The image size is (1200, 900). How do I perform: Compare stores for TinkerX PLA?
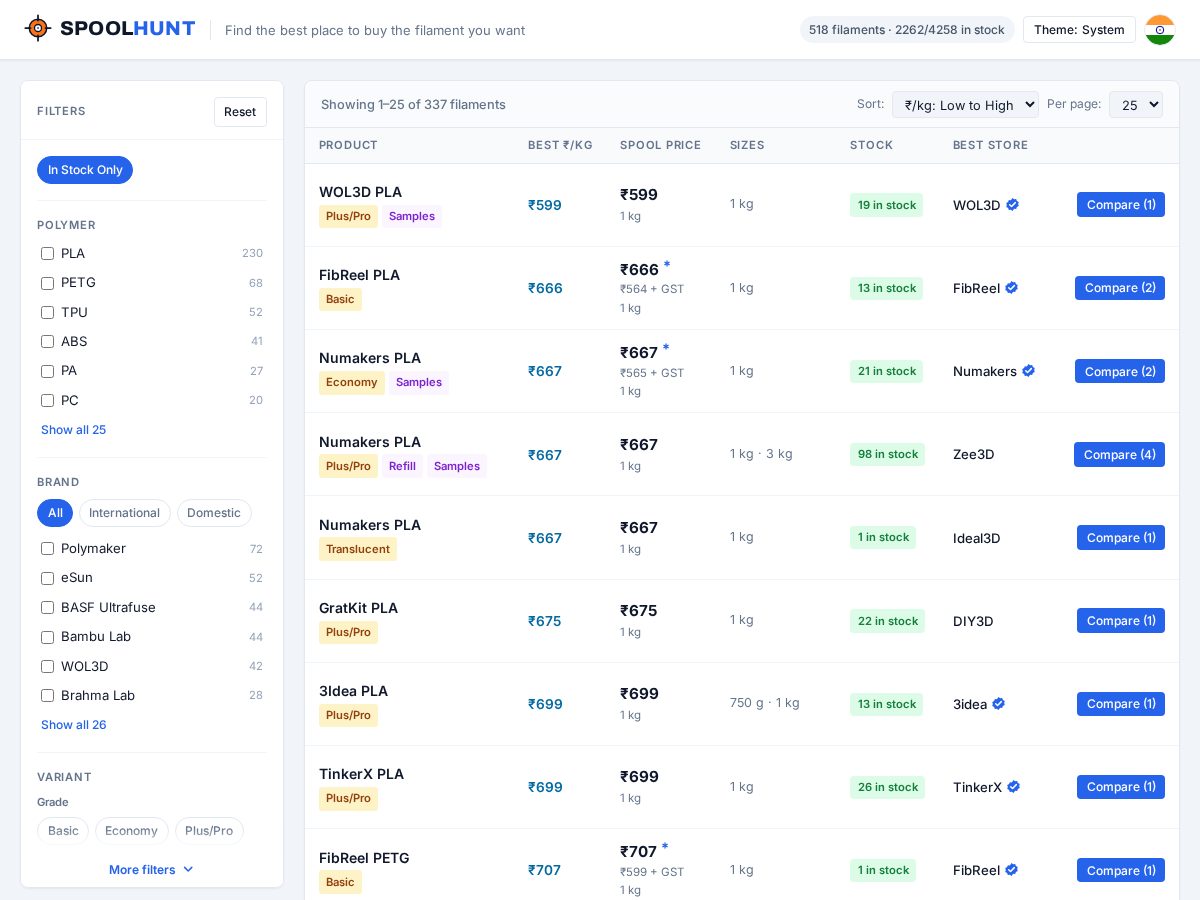(1121, 787)
